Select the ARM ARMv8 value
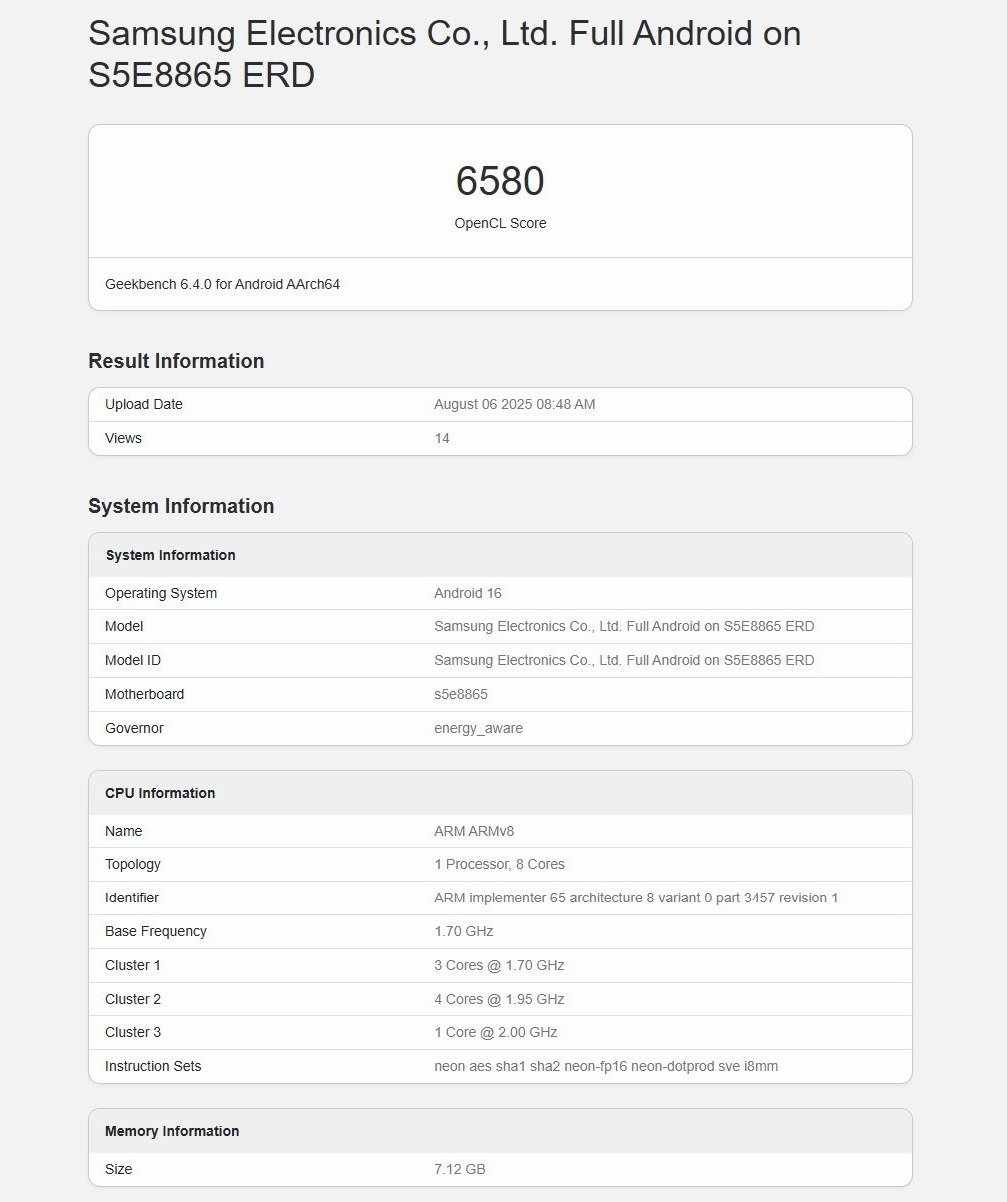Screen dimensions: 1007x1202 [474, 831]
